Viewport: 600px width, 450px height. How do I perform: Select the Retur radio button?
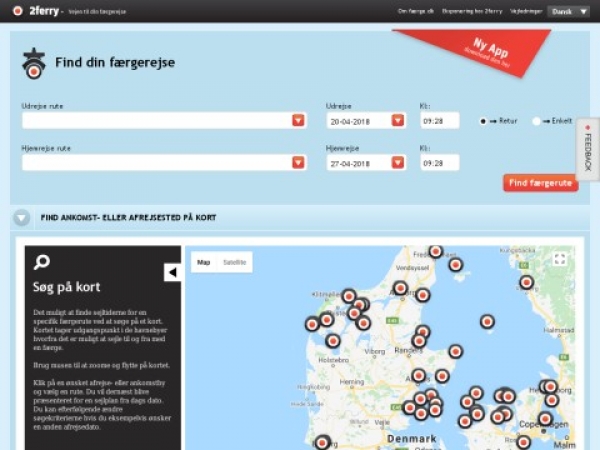click(x=483, y=121)
